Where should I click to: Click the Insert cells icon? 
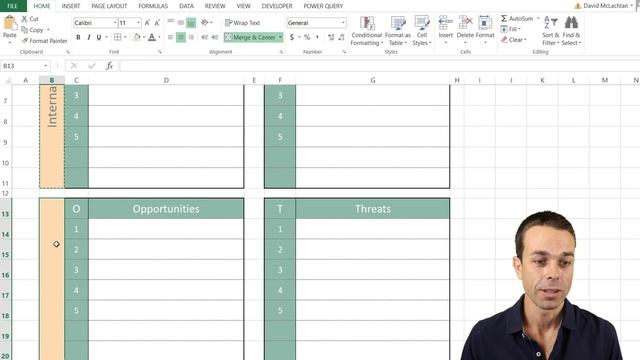[x=445, y=23]
